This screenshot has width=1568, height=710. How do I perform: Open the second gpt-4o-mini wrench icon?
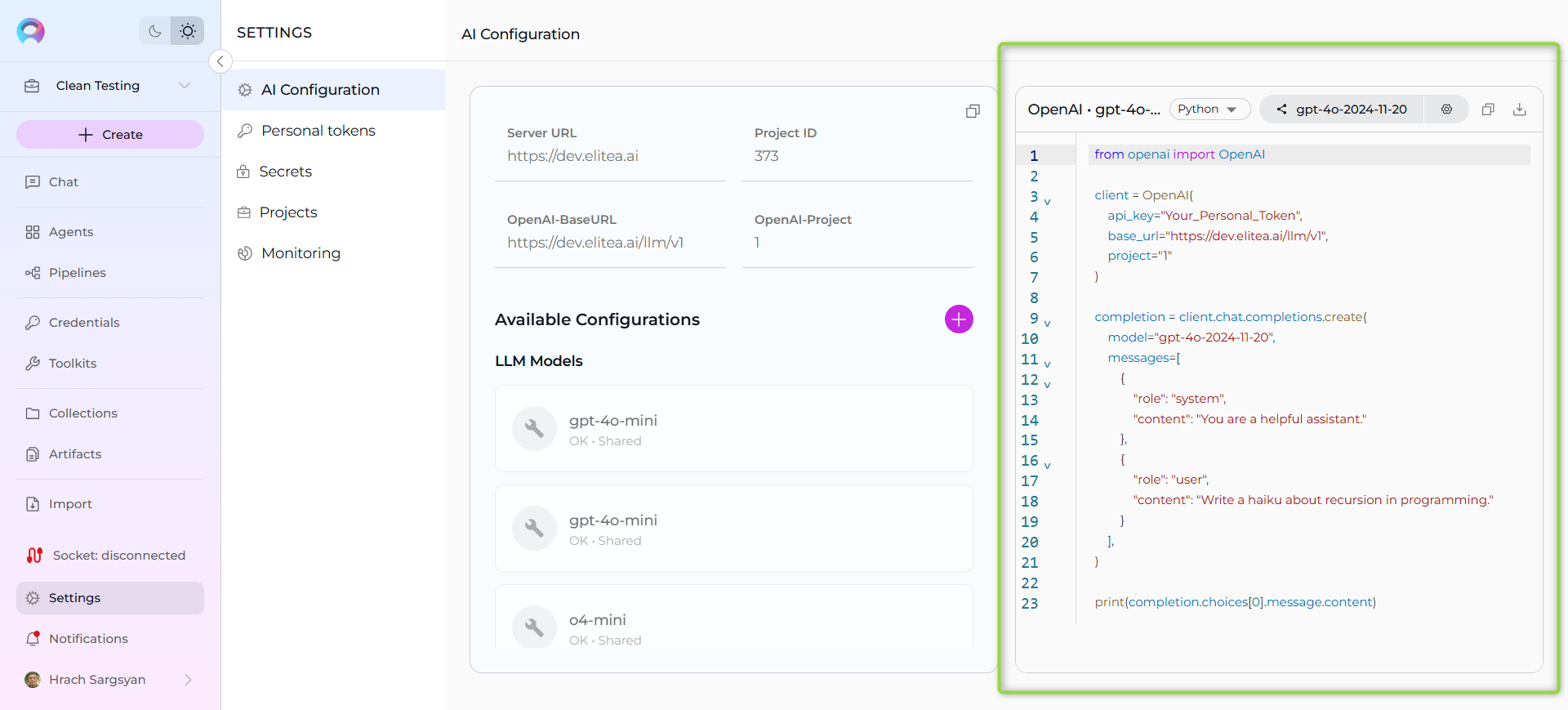click(x=534, y=529)
